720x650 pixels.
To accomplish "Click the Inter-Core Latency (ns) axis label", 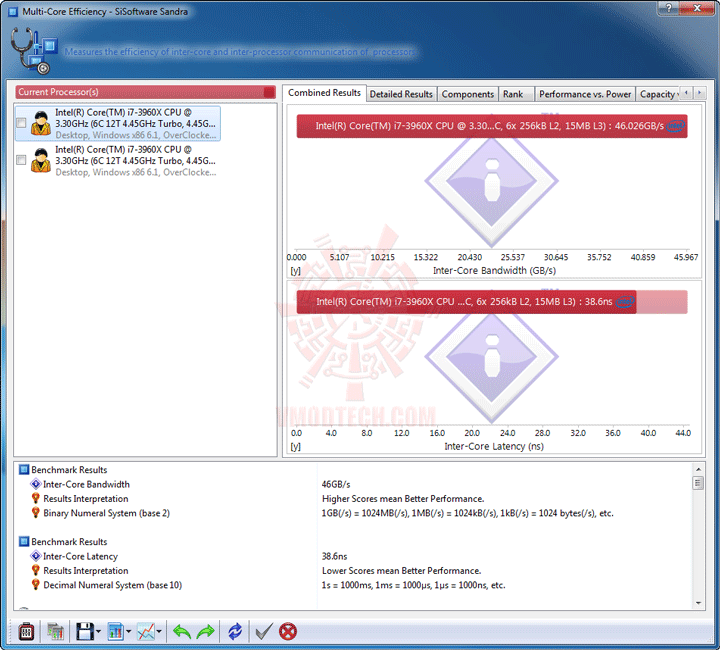I will tap(494, 446).
